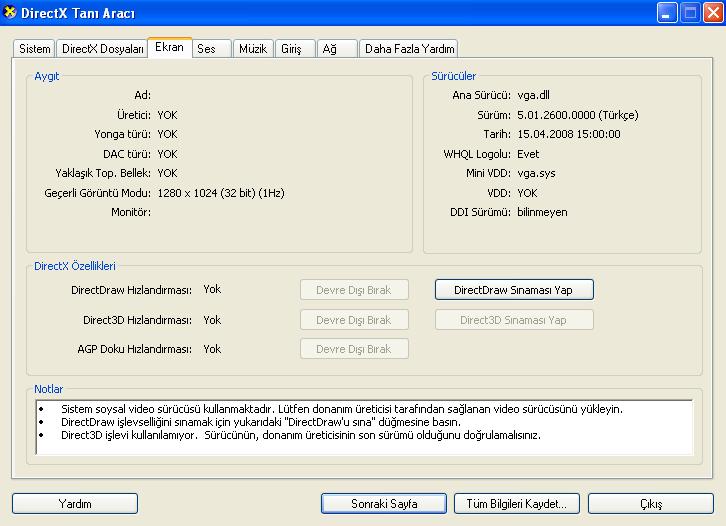The image size is (726, 526).
Task: Click the 'Sürücüler' group heading
Action: coord(454,76)
